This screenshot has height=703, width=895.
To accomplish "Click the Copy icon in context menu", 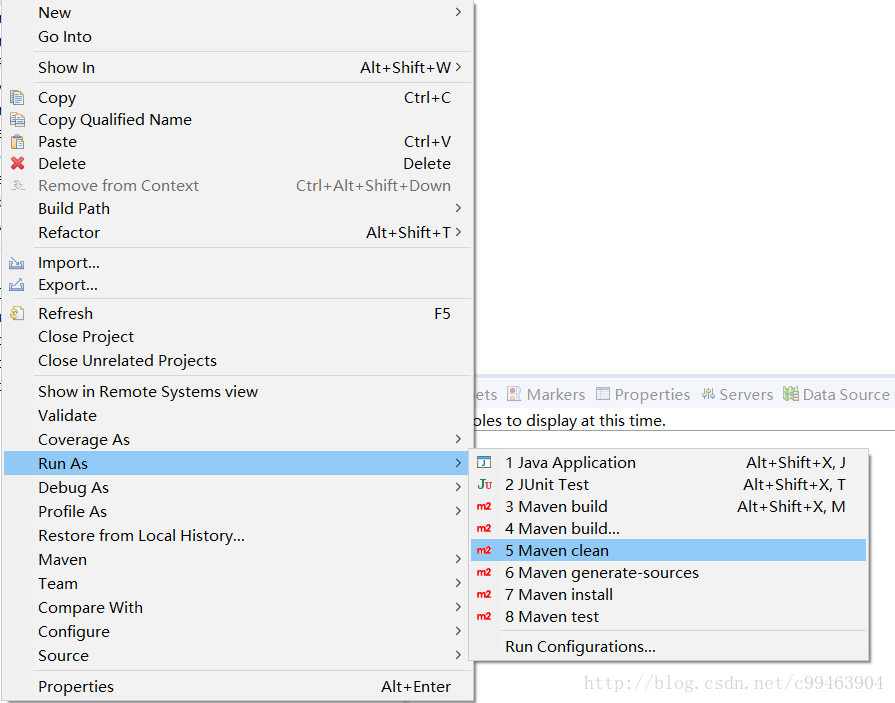I will click(17, 98).
